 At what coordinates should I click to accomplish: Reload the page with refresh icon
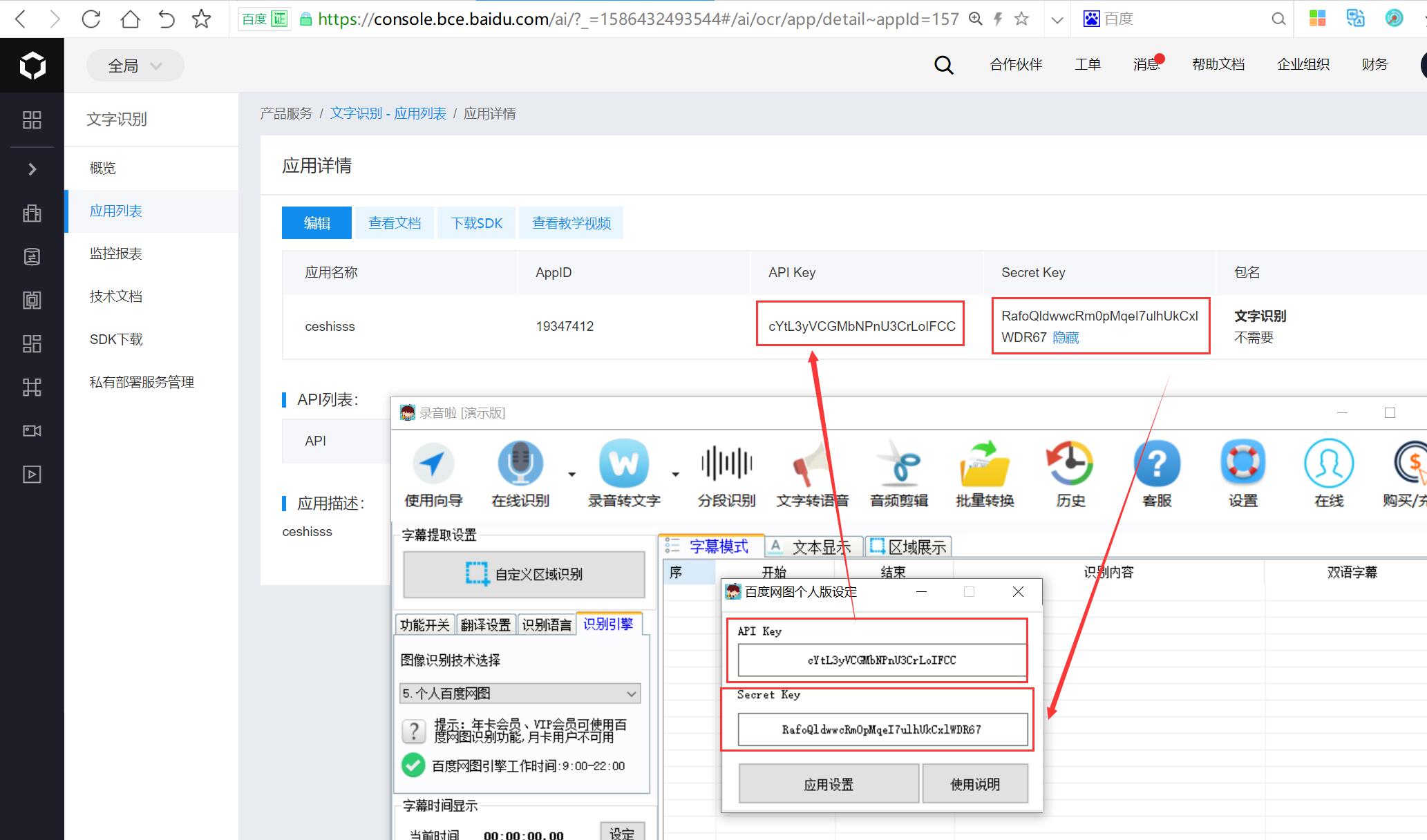[x=91, y=19]
